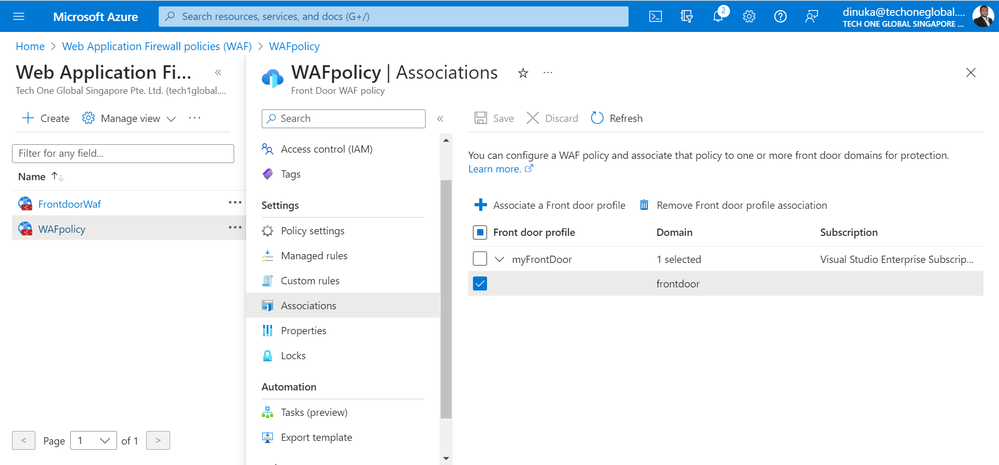Select Associations in the resource menu
Image resolution: width=999 pixels, height=465 pixels.
(343, 306)
